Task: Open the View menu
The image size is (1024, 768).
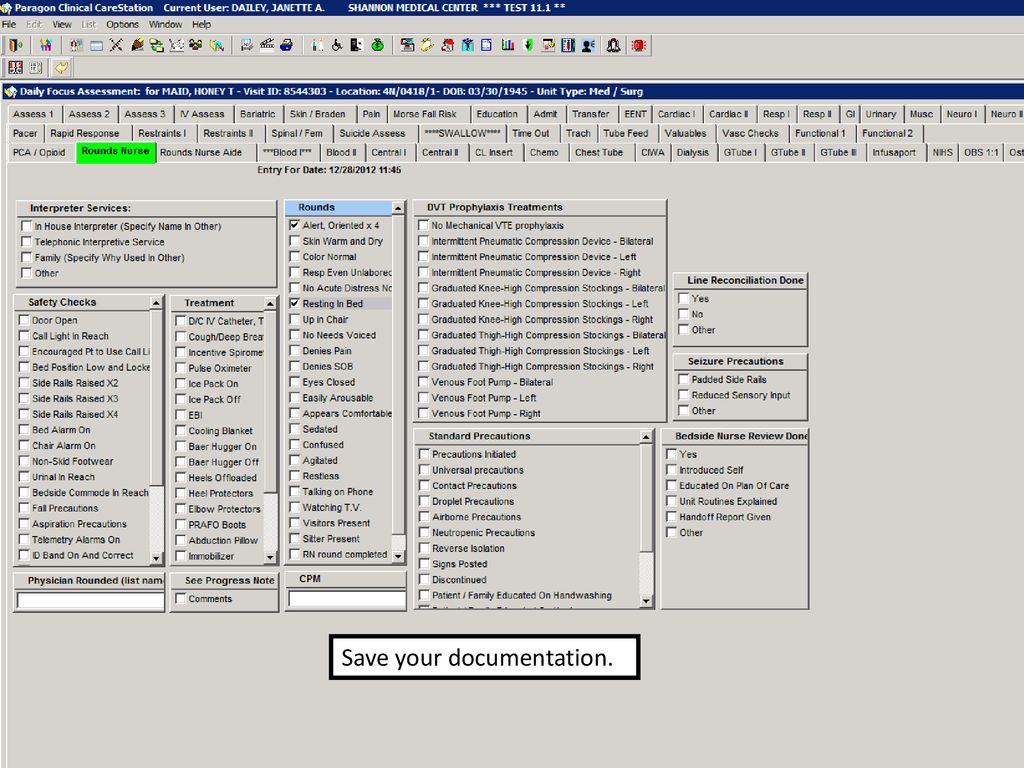Action: [x=62, y=24]
